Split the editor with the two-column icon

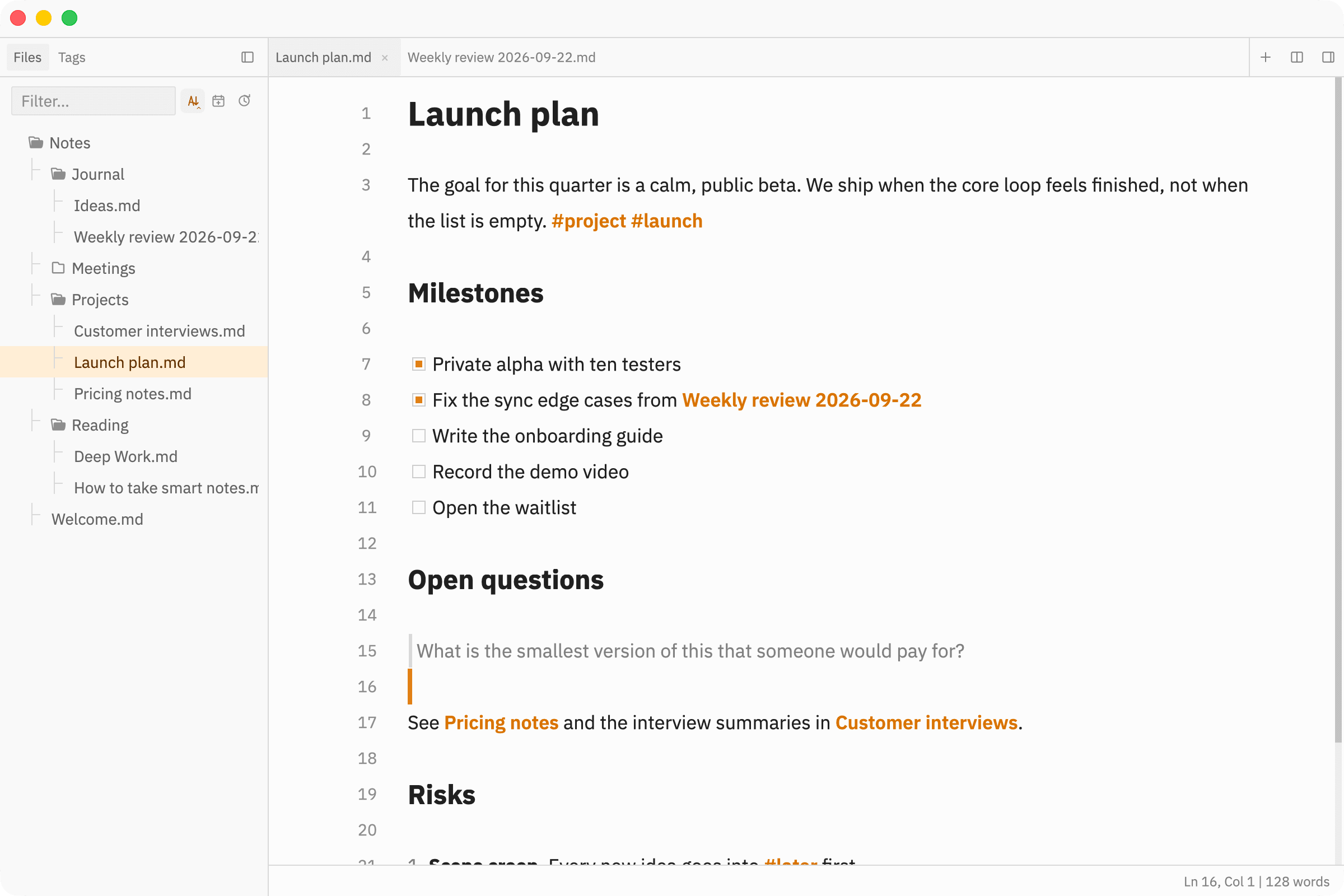[1297, 57]
